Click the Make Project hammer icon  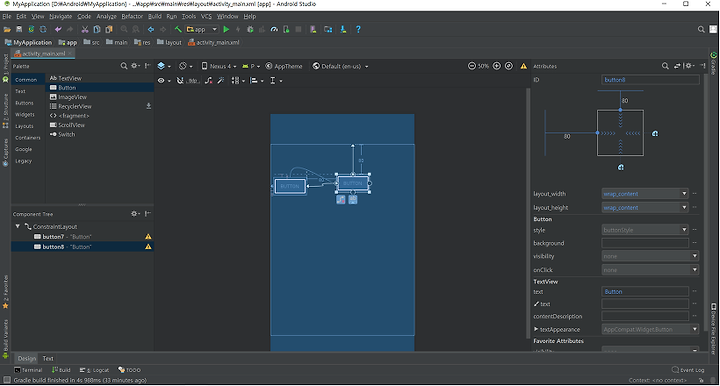point(178,29)
